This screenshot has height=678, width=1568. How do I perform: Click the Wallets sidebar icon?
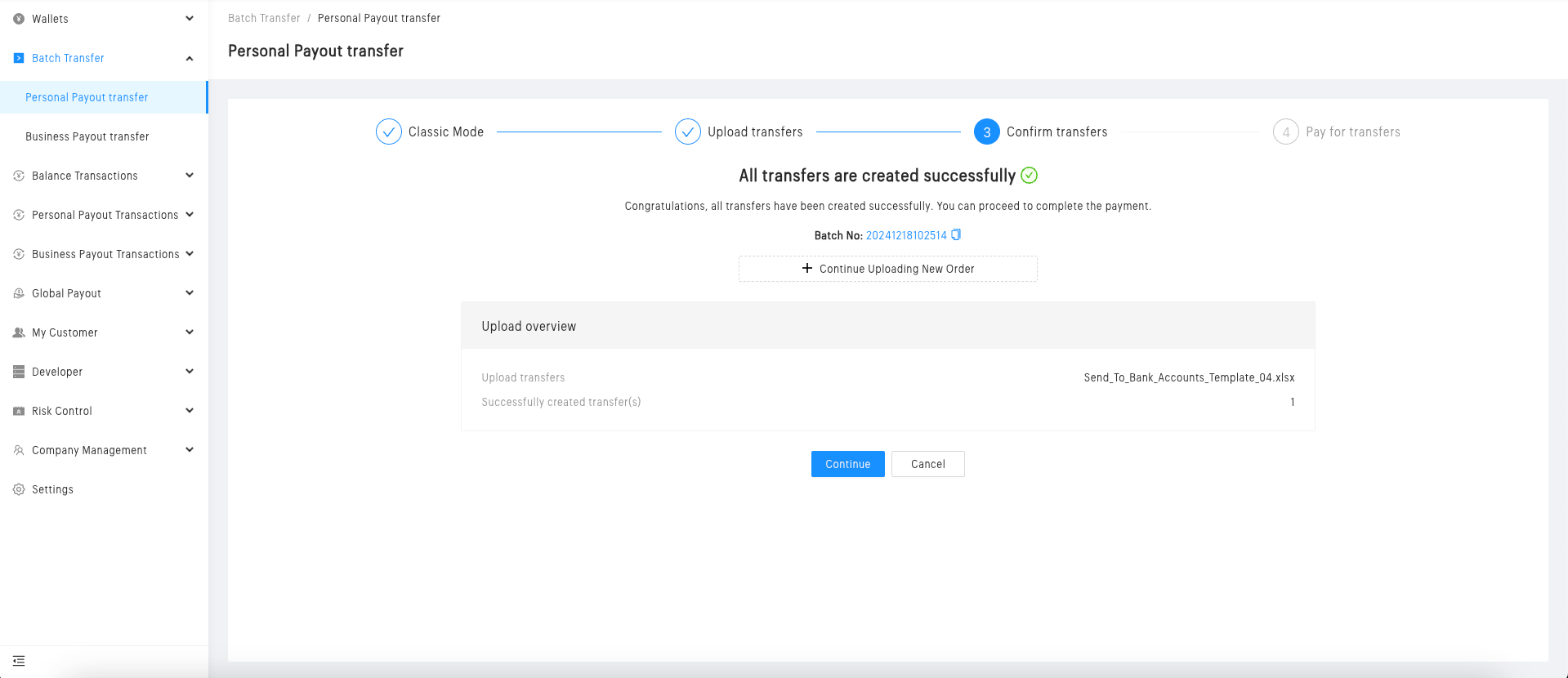coord(19,19)
